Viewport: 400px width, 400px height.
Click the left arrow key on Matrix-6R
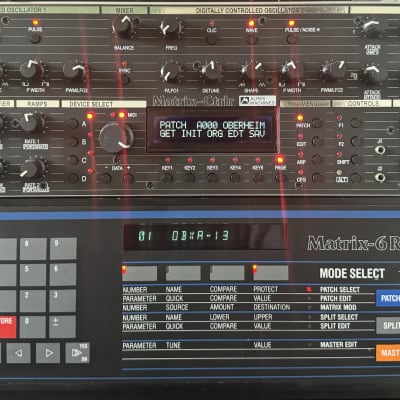19,353
